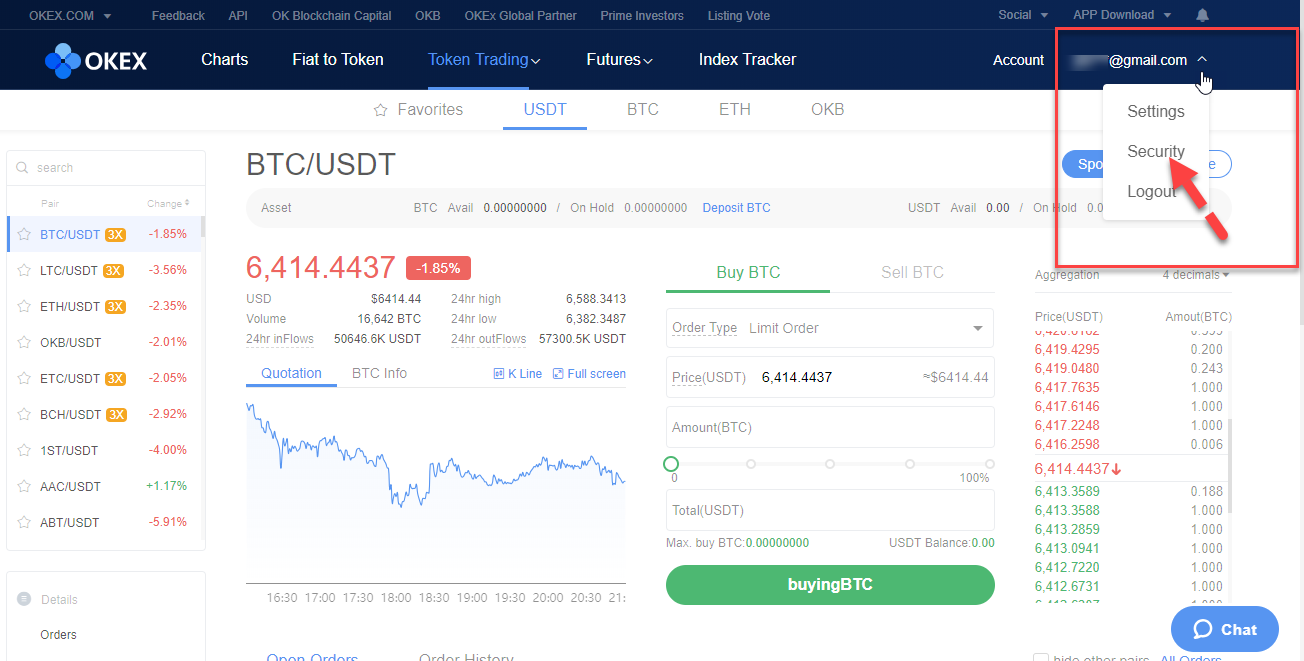
Task: Toggle the favorite star for ABT/USDT
Action: [24, 523]
